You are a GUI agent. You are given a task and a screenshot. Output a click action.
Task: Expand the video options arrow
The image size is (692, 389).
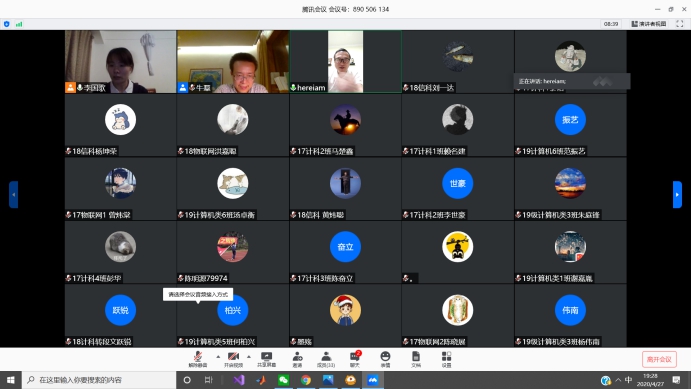tap(249, 356)
